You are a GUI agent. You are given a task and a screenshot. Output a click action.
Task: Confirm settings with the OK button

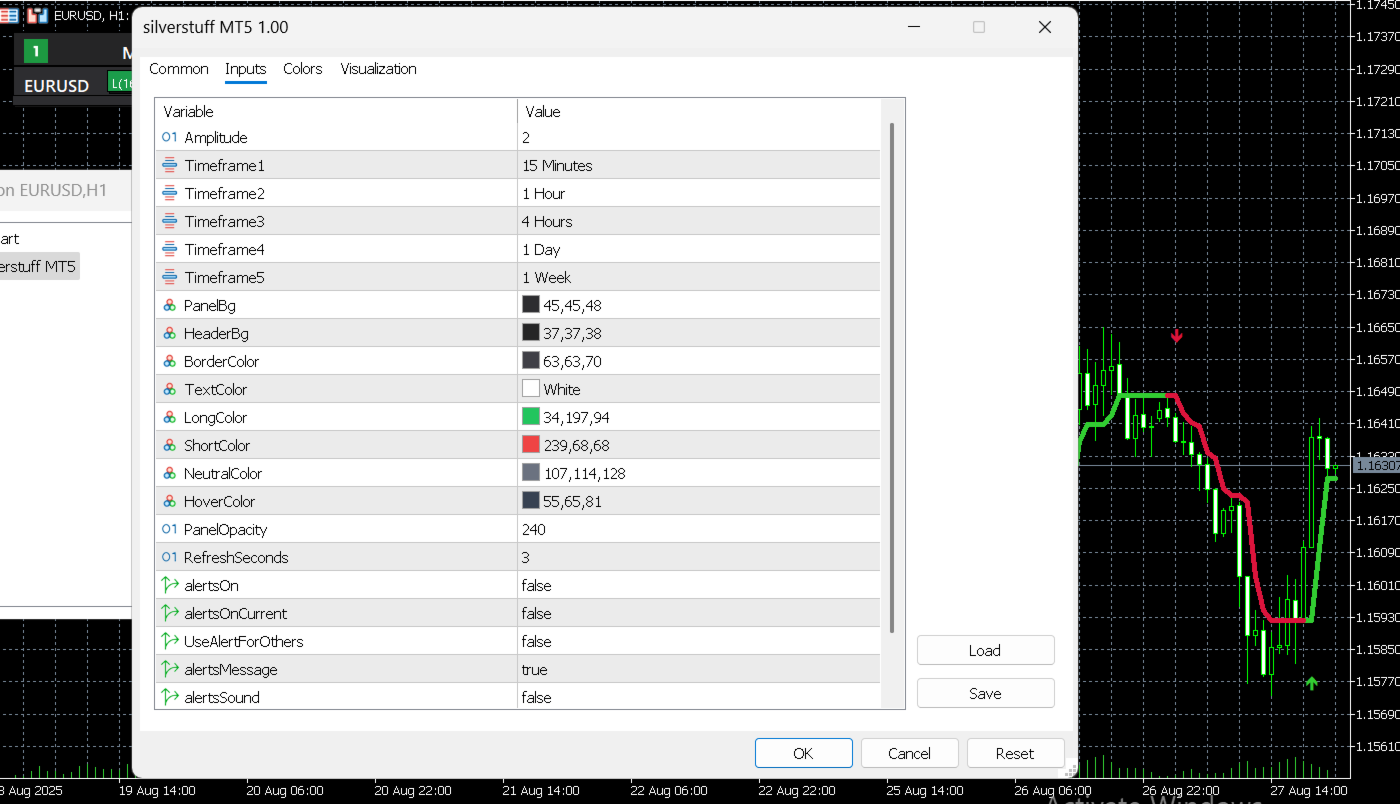pyautogui.click(x=804, y=753)
